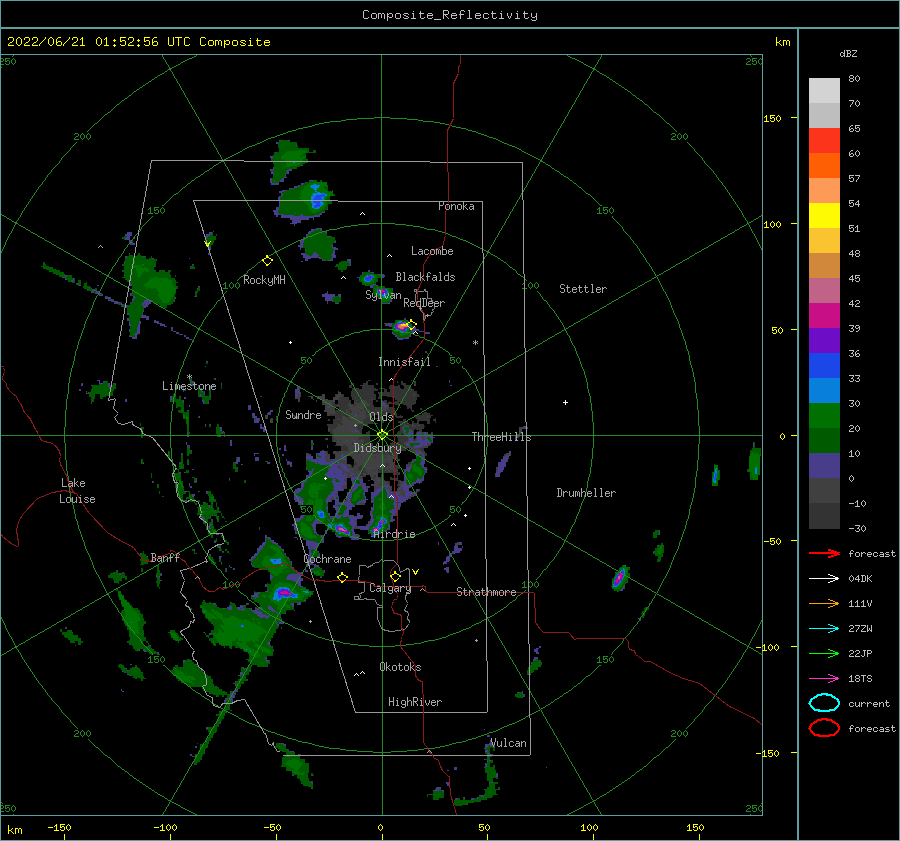900x841 pixels.
Task: Click the RedDeer city label
Action: 424,303
